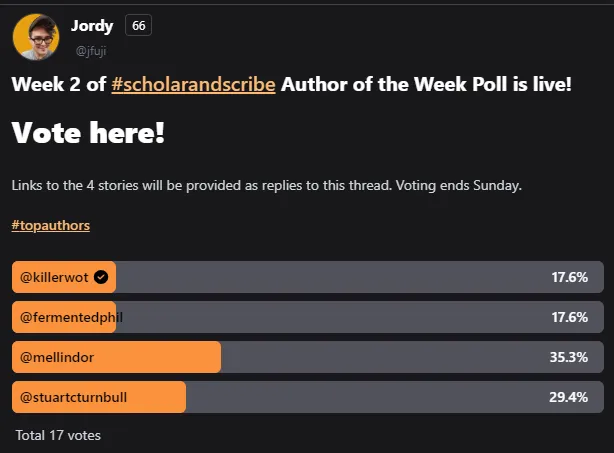This screenshot has width=614, height=453.
Task: Click the 17.6% result on @killerwot row
Action: coord(570,277)
